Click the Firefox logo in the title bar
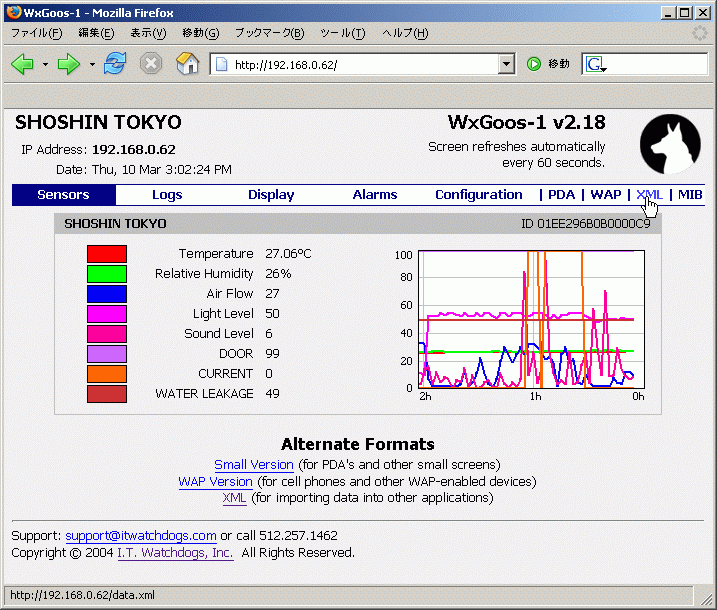Image resolution: width=717 pixels, height=610 pixels. pos(14,12)
